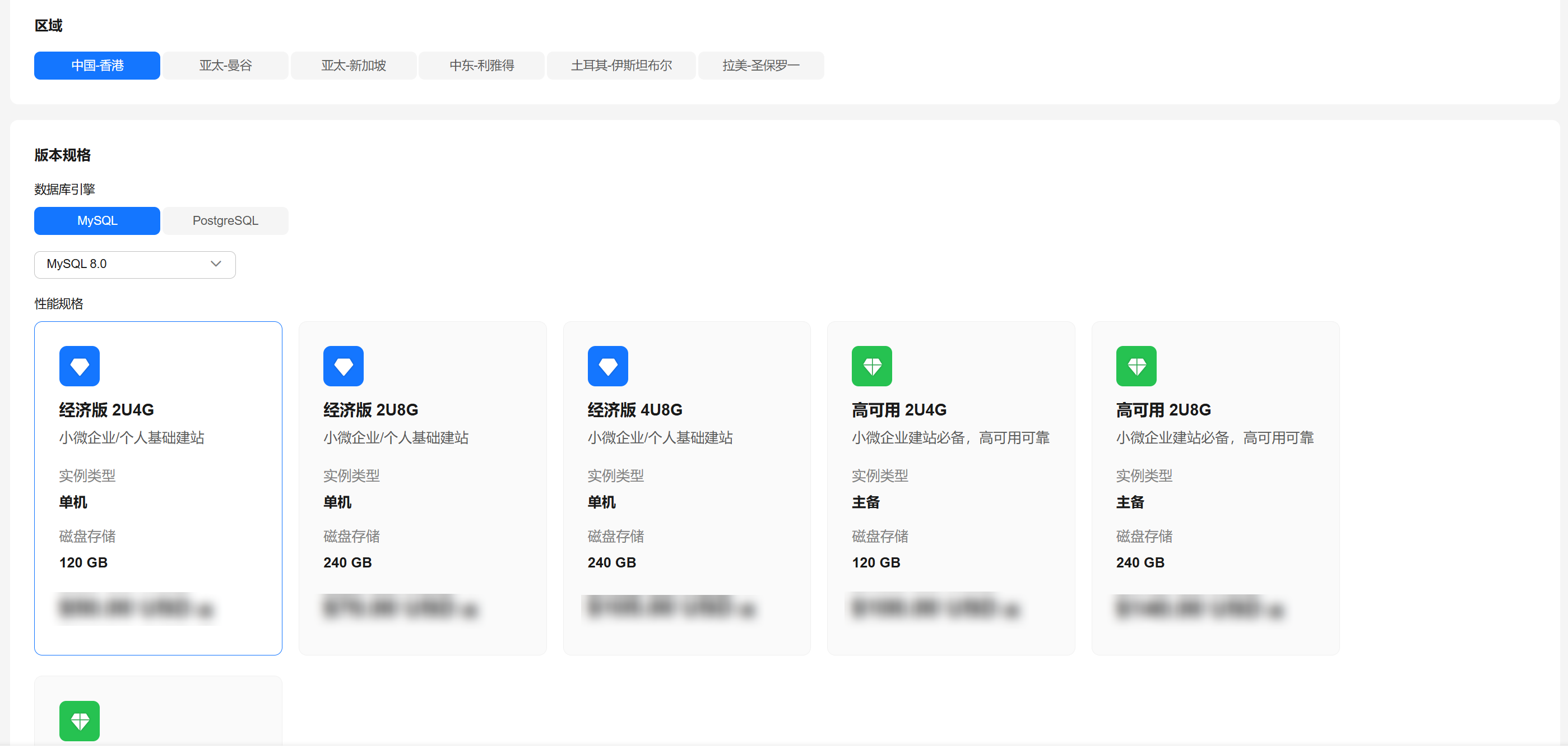
Task: Switch region to 中东-利雅得
Action: (481, 66)
